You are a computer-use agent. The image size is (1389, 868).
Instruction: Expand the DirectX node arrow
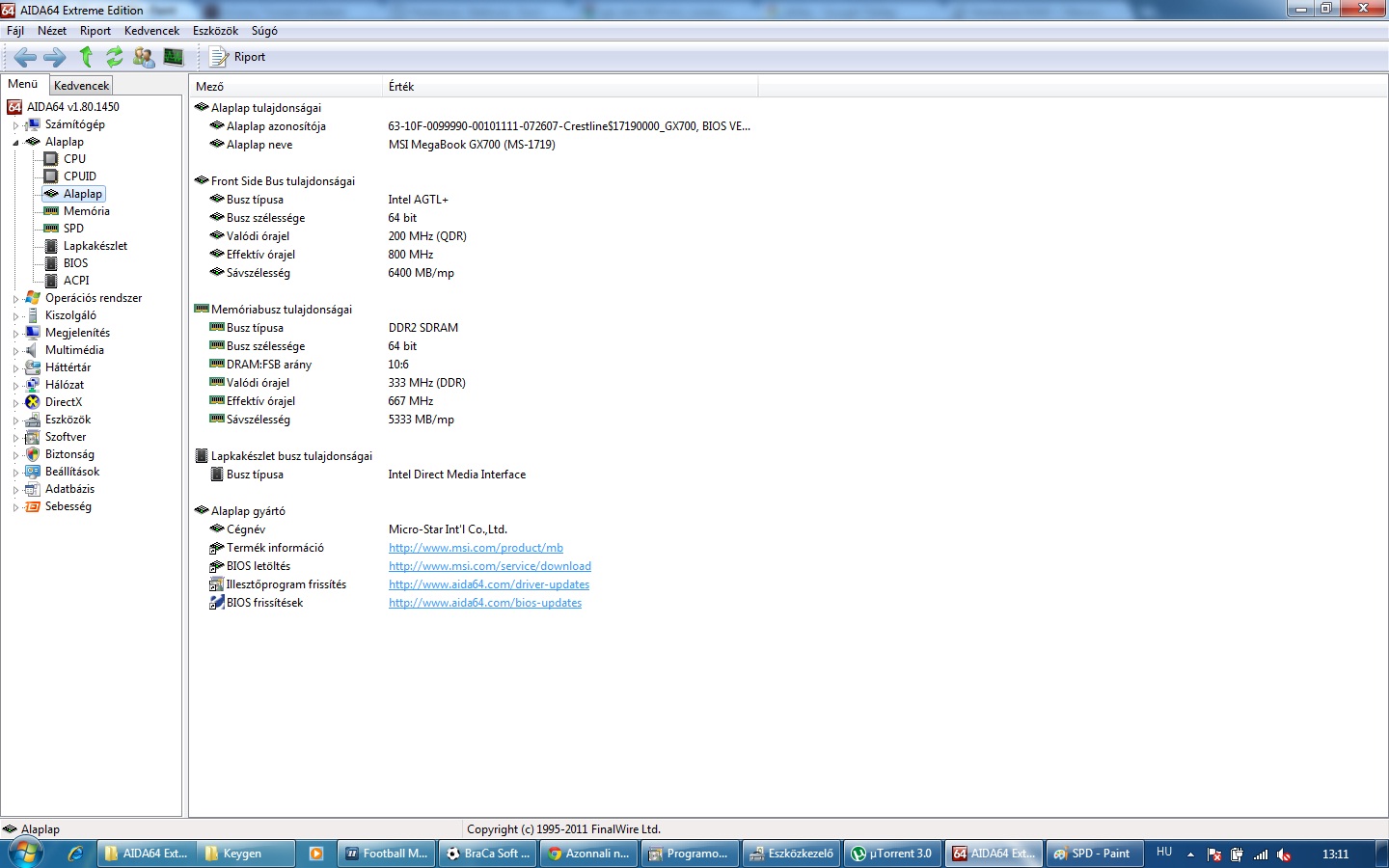coord(15,403)
